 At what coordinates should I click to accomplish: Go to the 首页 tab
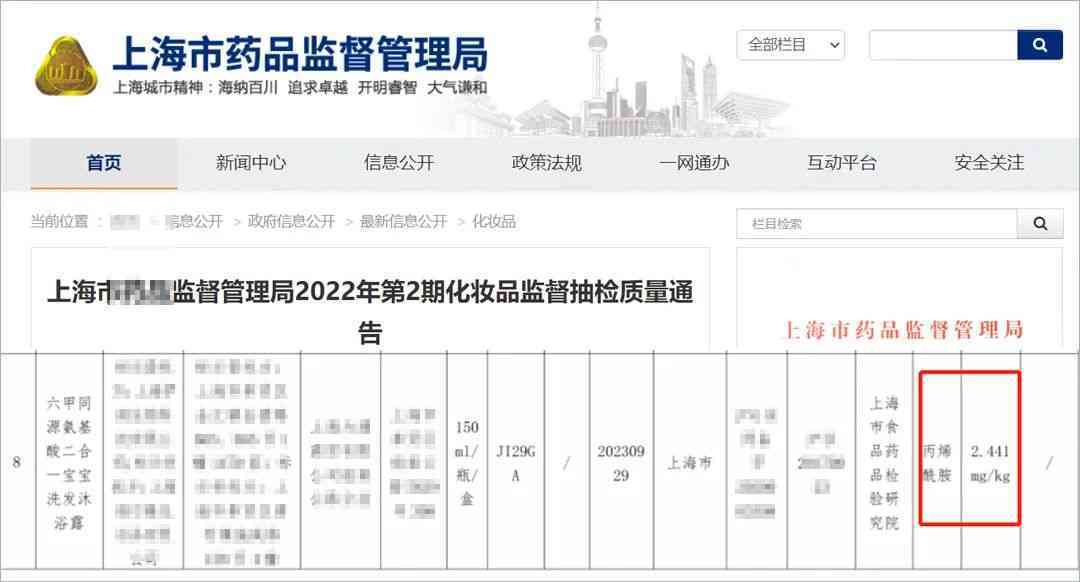tap(104, 163)
